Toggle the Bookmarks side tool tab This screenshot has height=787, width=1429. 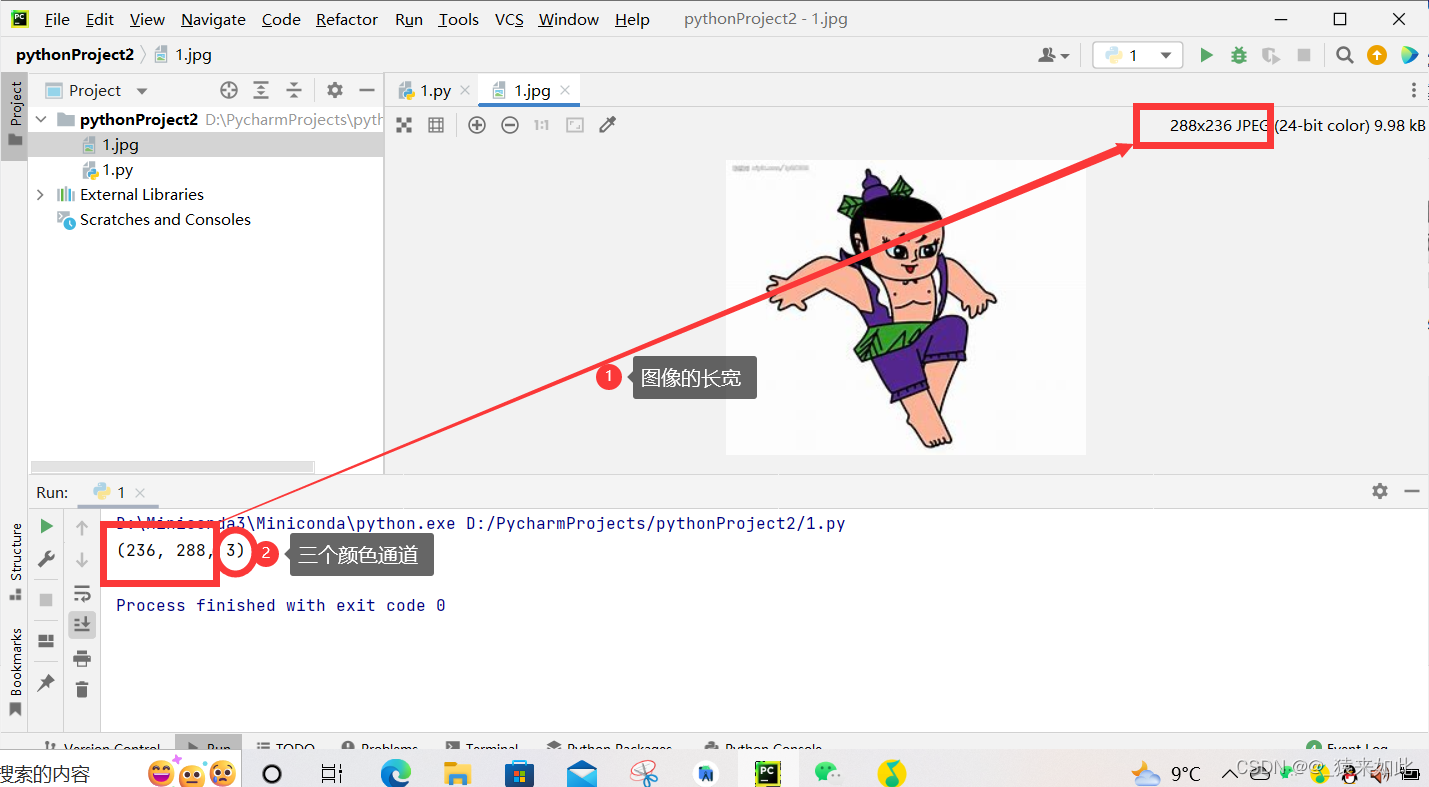pyautogui.click(x=15, y=670)
